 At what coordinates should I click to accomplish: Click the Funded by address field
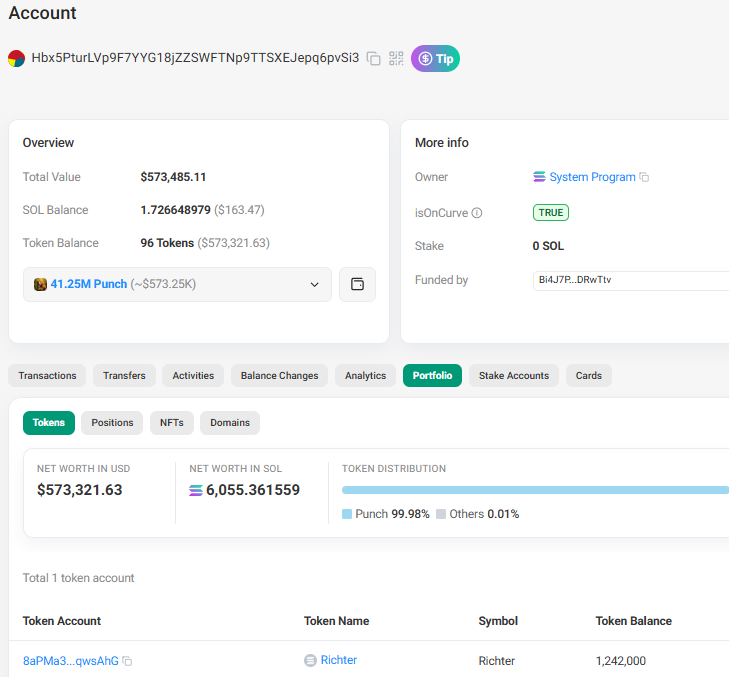click(631, 280)
